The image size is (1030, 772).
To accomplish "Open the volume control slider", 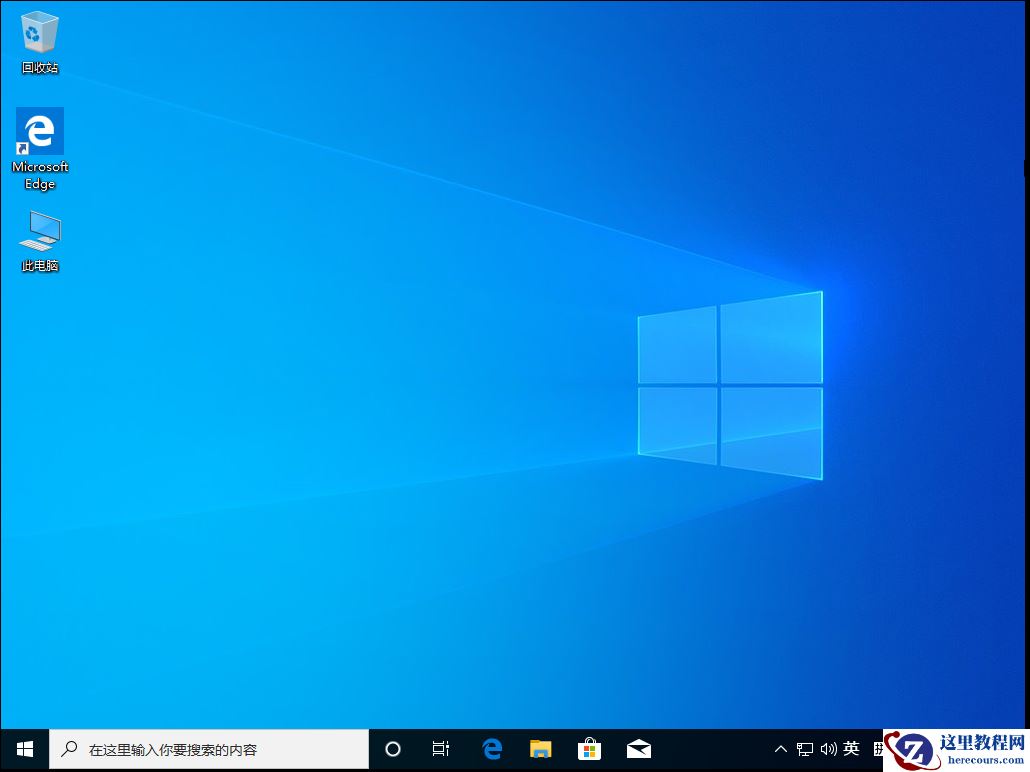I will click(829, 748).
